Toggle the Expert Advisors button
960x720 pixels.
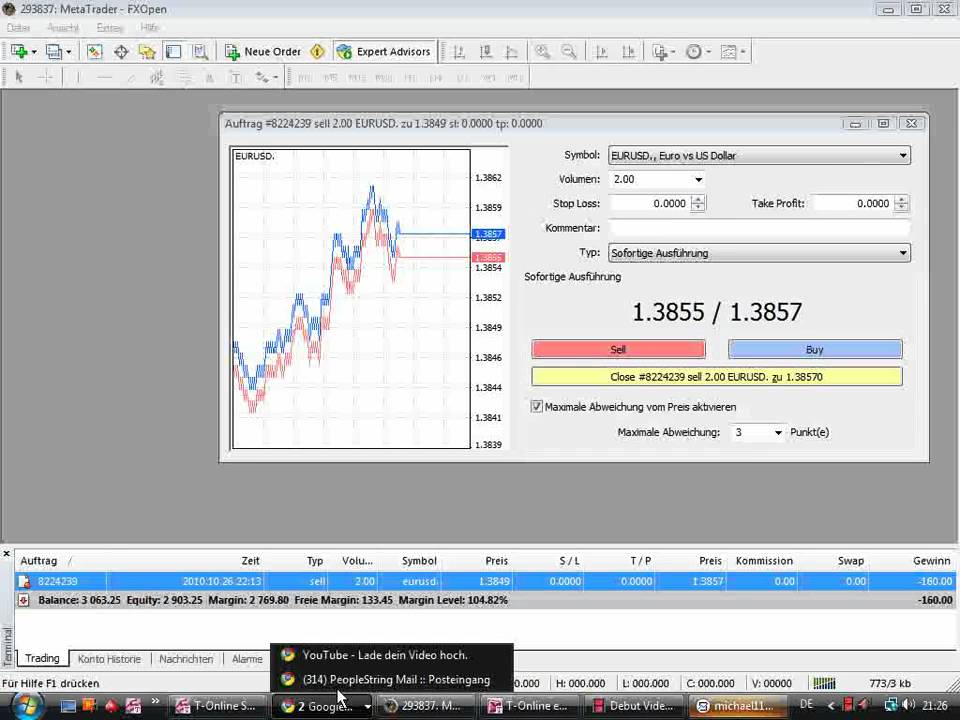(x=384, y=52)
